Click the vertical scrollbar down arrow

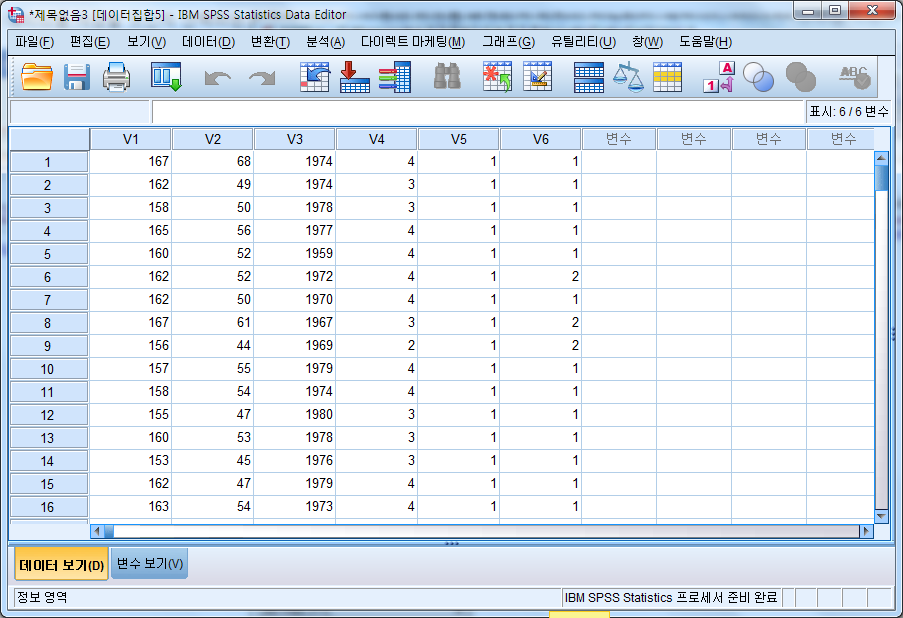coord(881,515)
